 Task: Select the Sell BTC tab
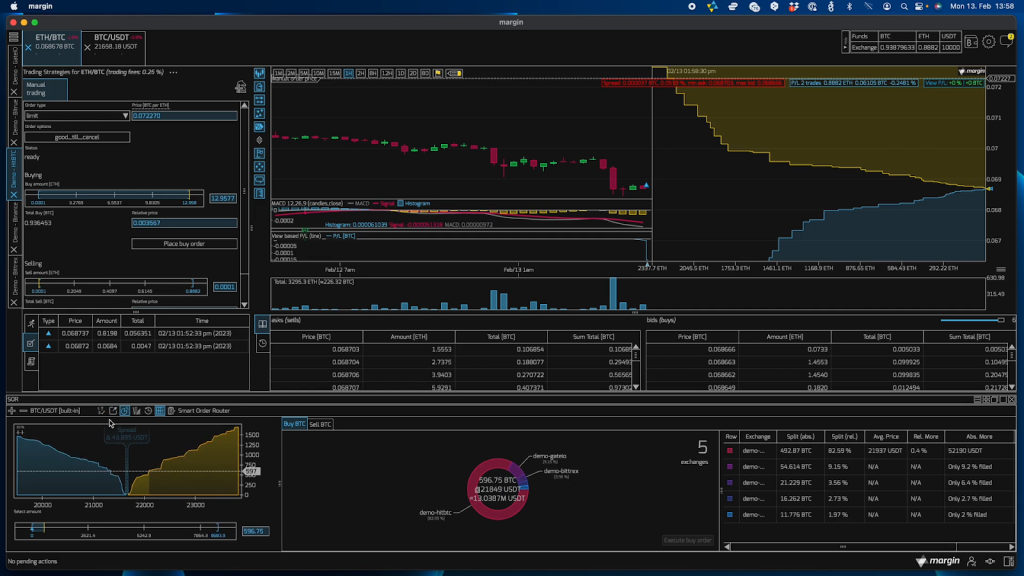(x=320, y=424)
